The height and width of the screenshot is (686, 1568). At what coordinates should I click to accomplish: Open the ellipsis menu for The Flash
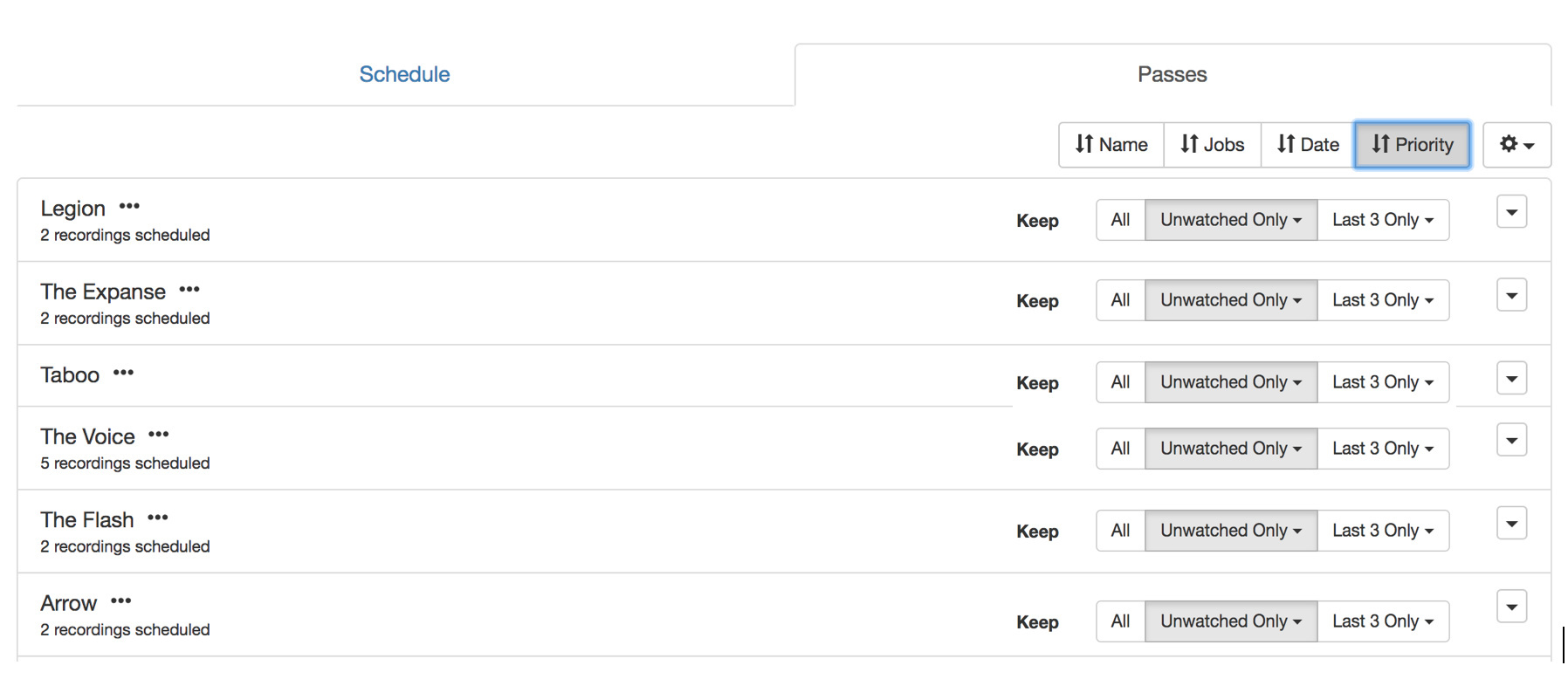click(x=157, y=518)
